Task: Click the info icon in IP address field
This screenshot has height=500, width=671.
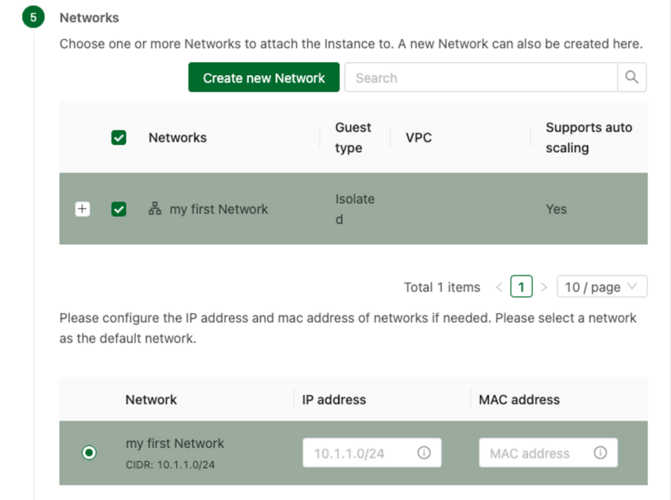Action: pos(424,452)
